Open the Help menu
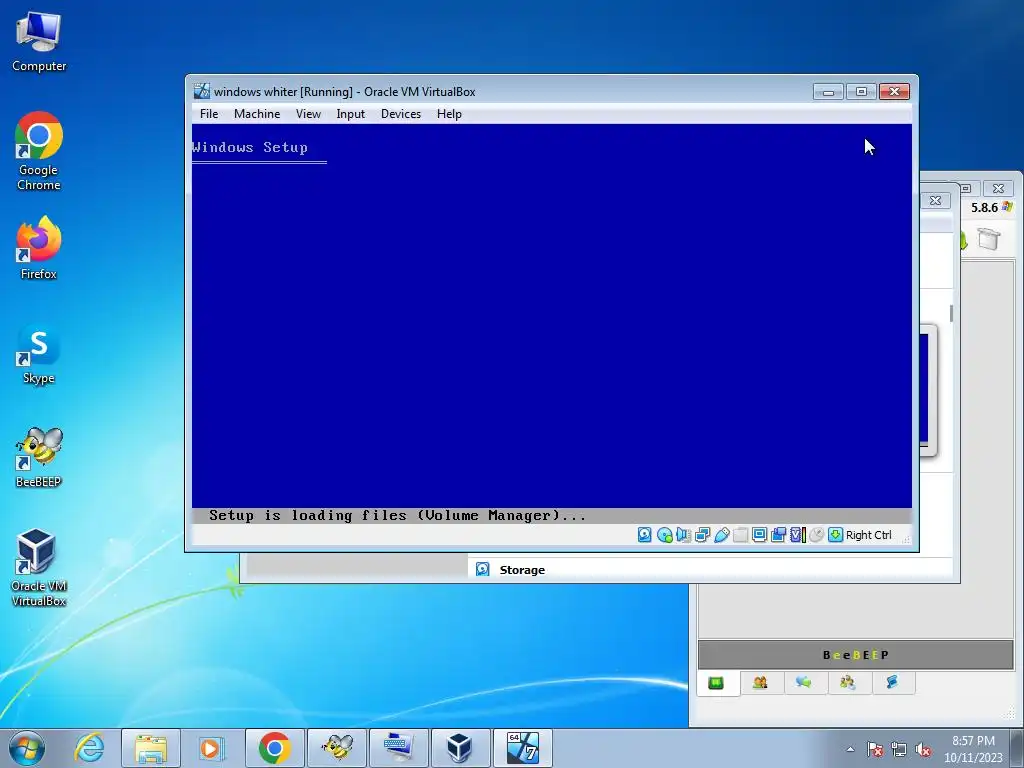1024x768 pixels. coord(449,114)
